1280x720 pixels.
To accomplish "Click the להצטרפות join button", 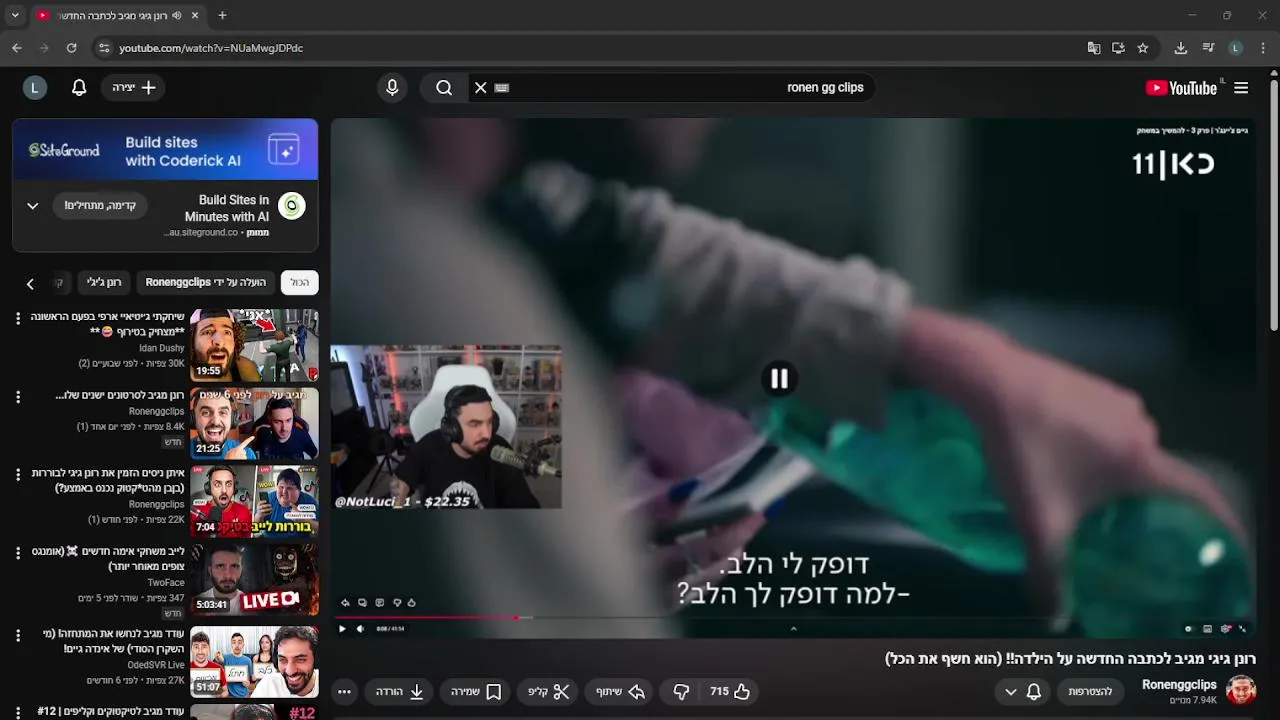I will (1090, 691).
